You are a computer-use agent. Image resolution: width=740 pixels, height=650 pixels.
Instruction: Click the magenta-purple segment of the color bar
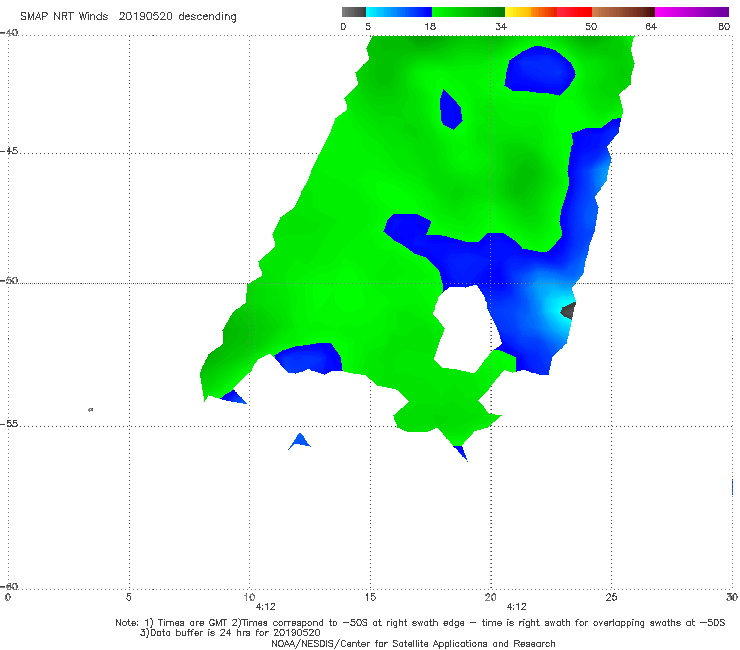[x=692, y=12]
